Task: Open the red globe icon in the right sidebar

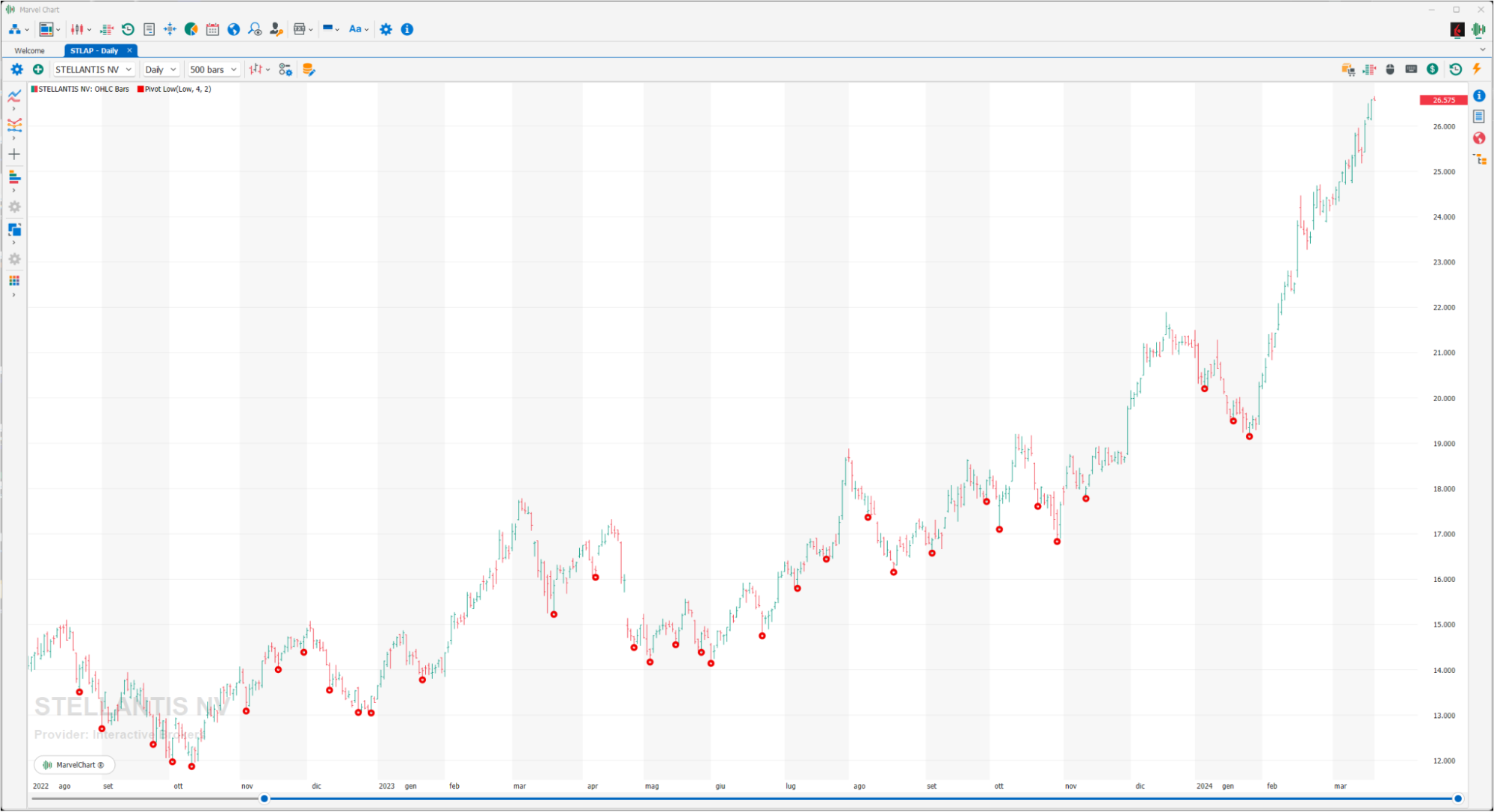Action: click(1479, 138)
